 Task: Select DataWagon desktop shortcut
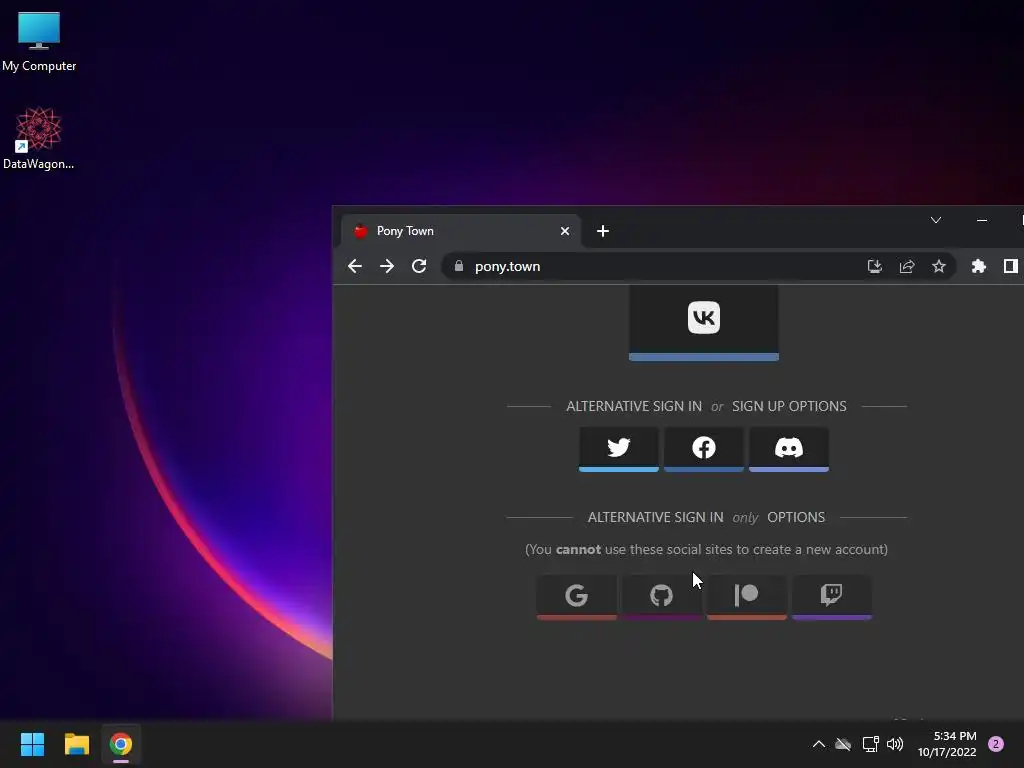tap(39, 138)
